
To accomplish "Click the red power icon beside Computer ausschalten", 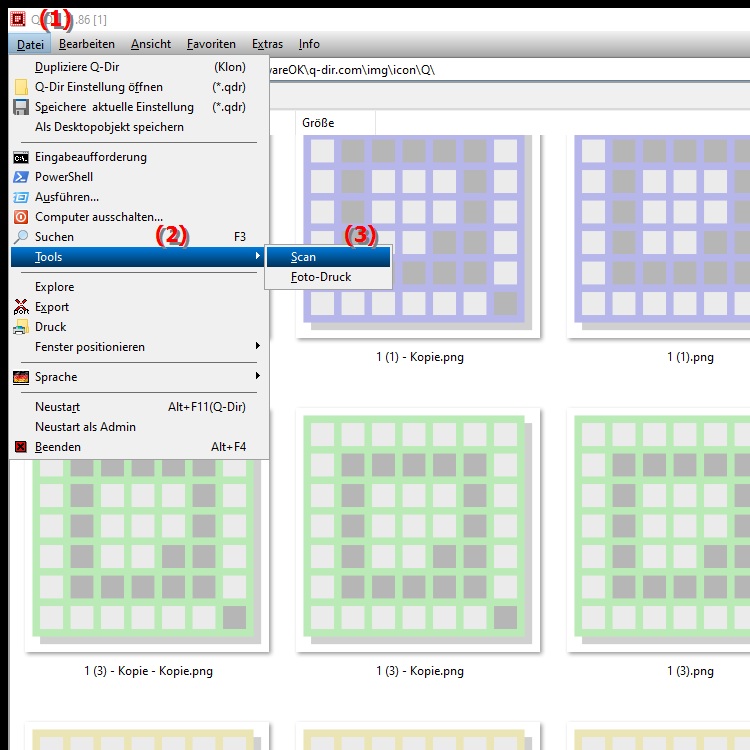I will click(21, 217).
